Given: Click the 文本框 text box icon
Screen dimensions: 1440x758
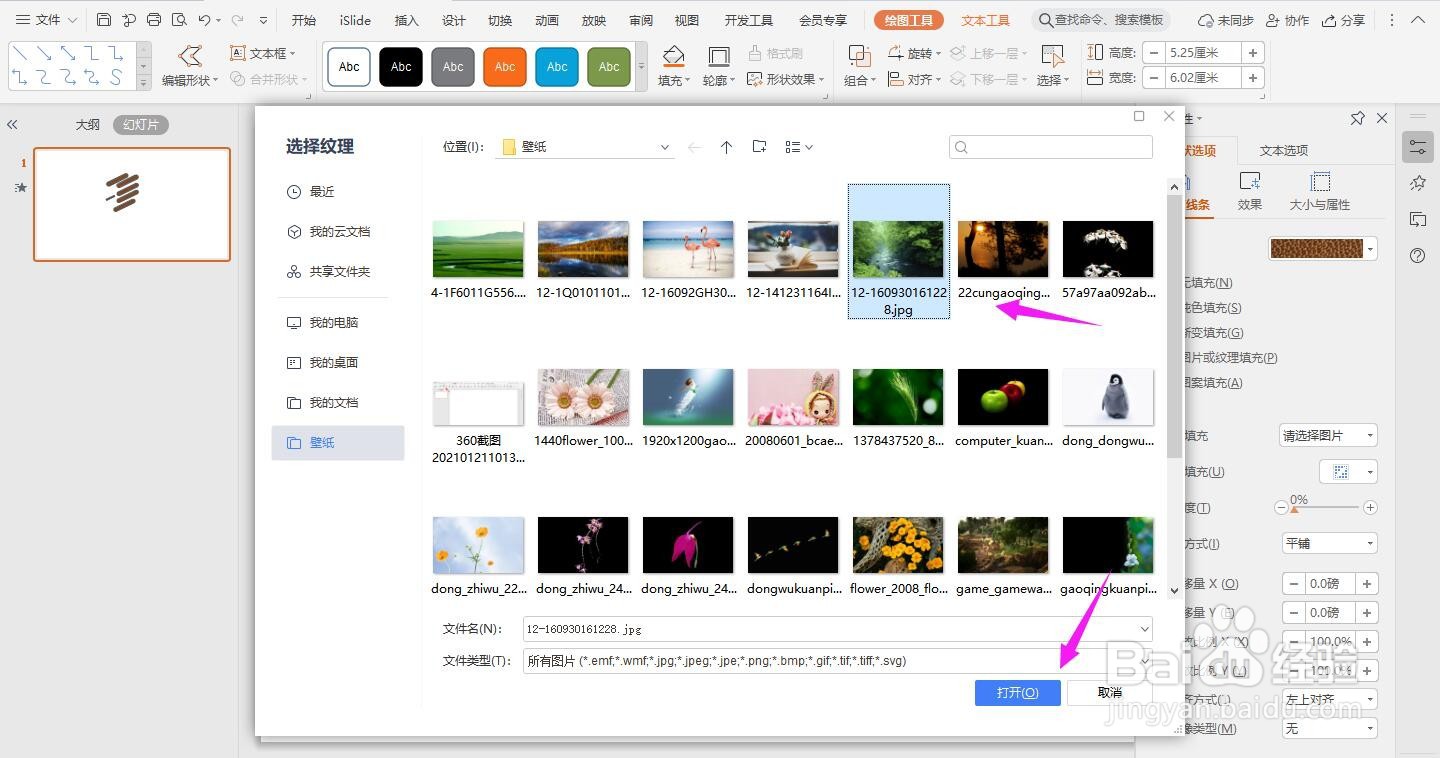Looking at the screenshot, I should (x=238, y=53).
